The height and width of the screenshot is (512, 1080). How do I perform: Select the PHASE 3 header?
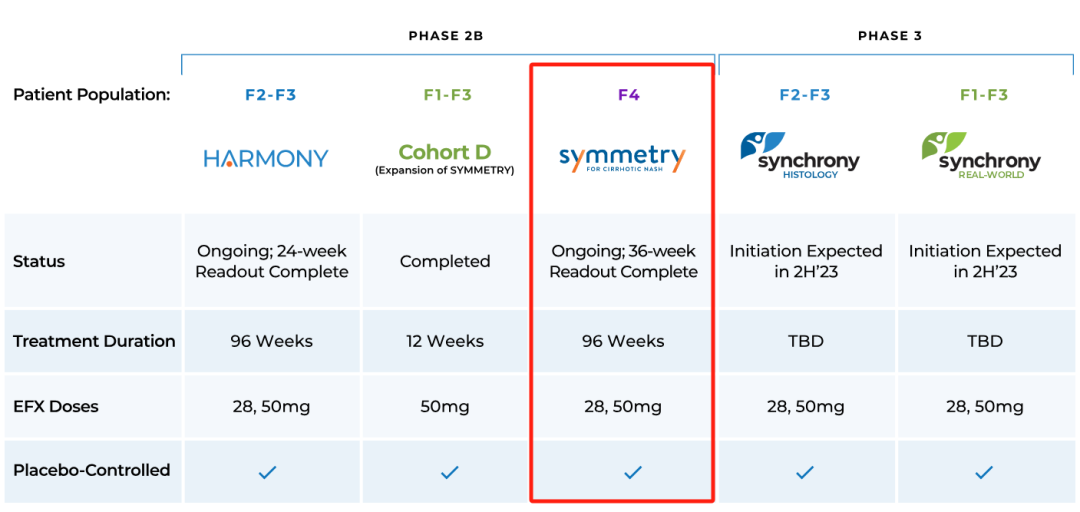coord(890,36)
